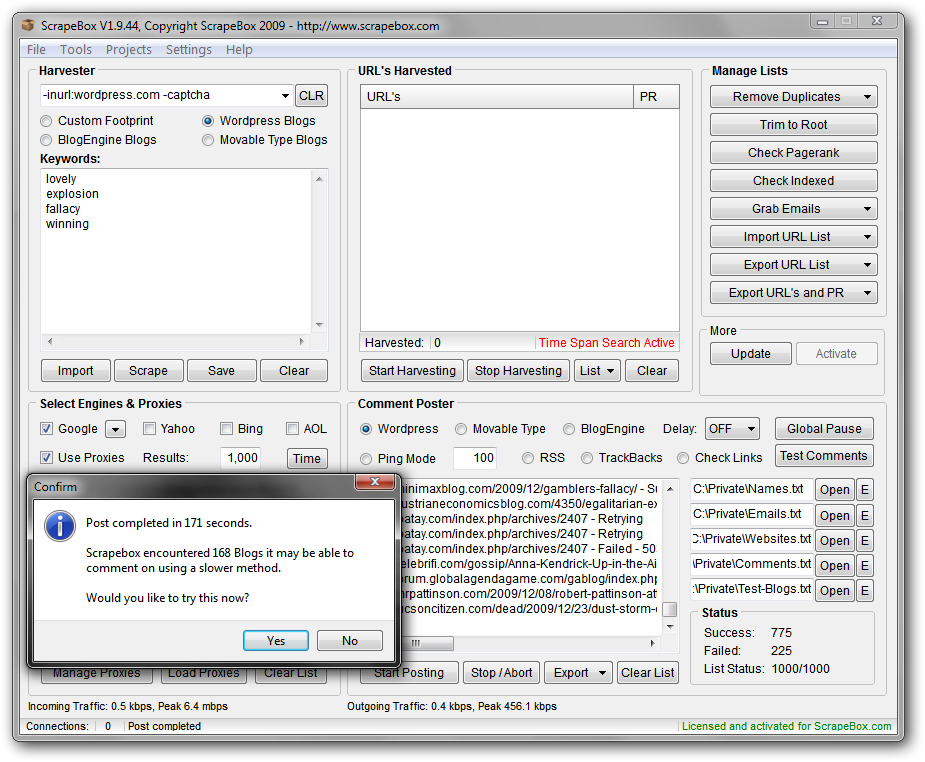Open the Delay dropdown set to OFF
Viewport: 925px width, 762px height.
pos(732,429)
